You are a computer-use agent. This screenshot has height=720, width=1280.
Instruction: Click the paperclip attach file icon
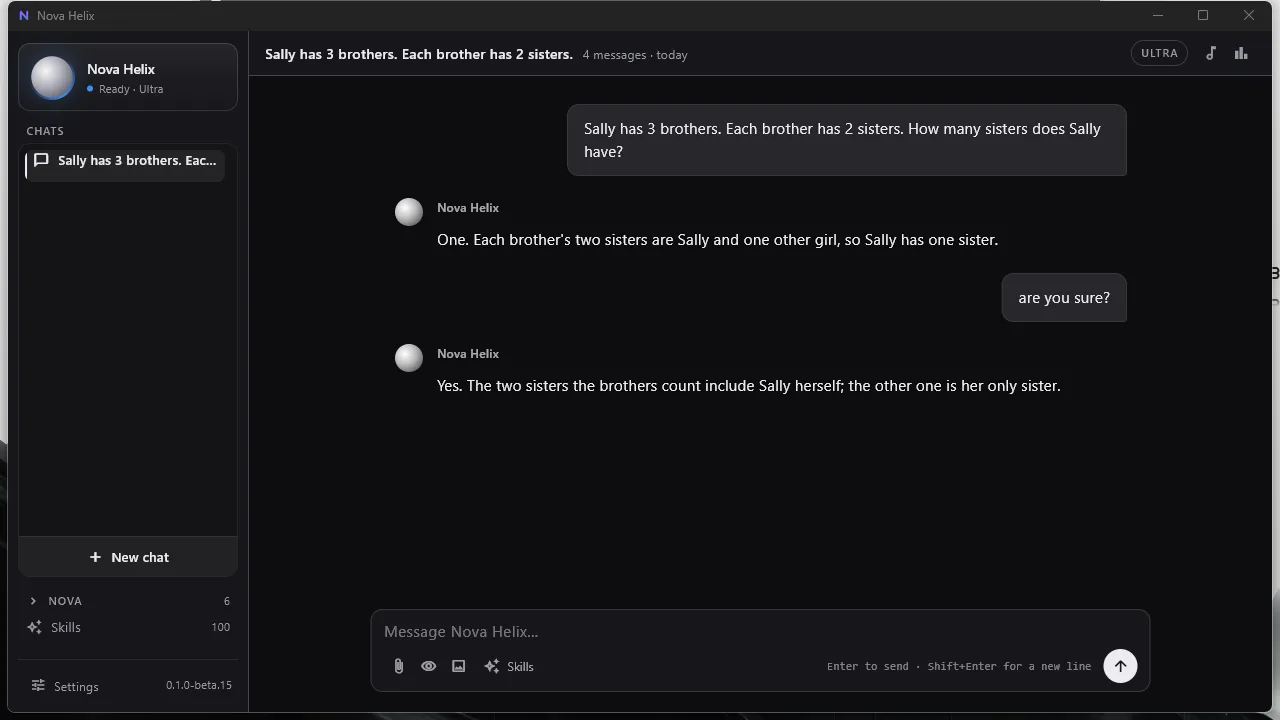pyautogui.click(x=398, y=666)
